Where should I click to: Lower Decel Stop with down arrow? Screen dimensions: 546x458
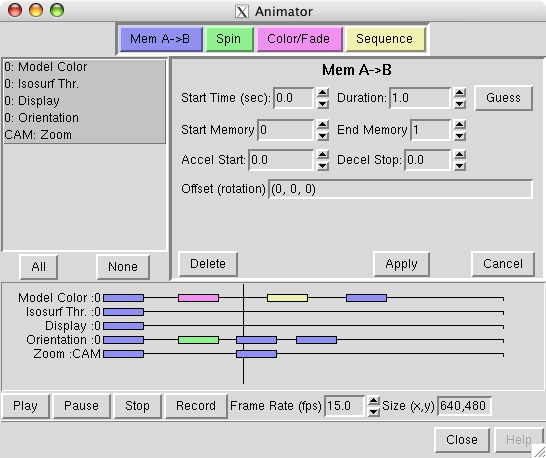(460, 166)
